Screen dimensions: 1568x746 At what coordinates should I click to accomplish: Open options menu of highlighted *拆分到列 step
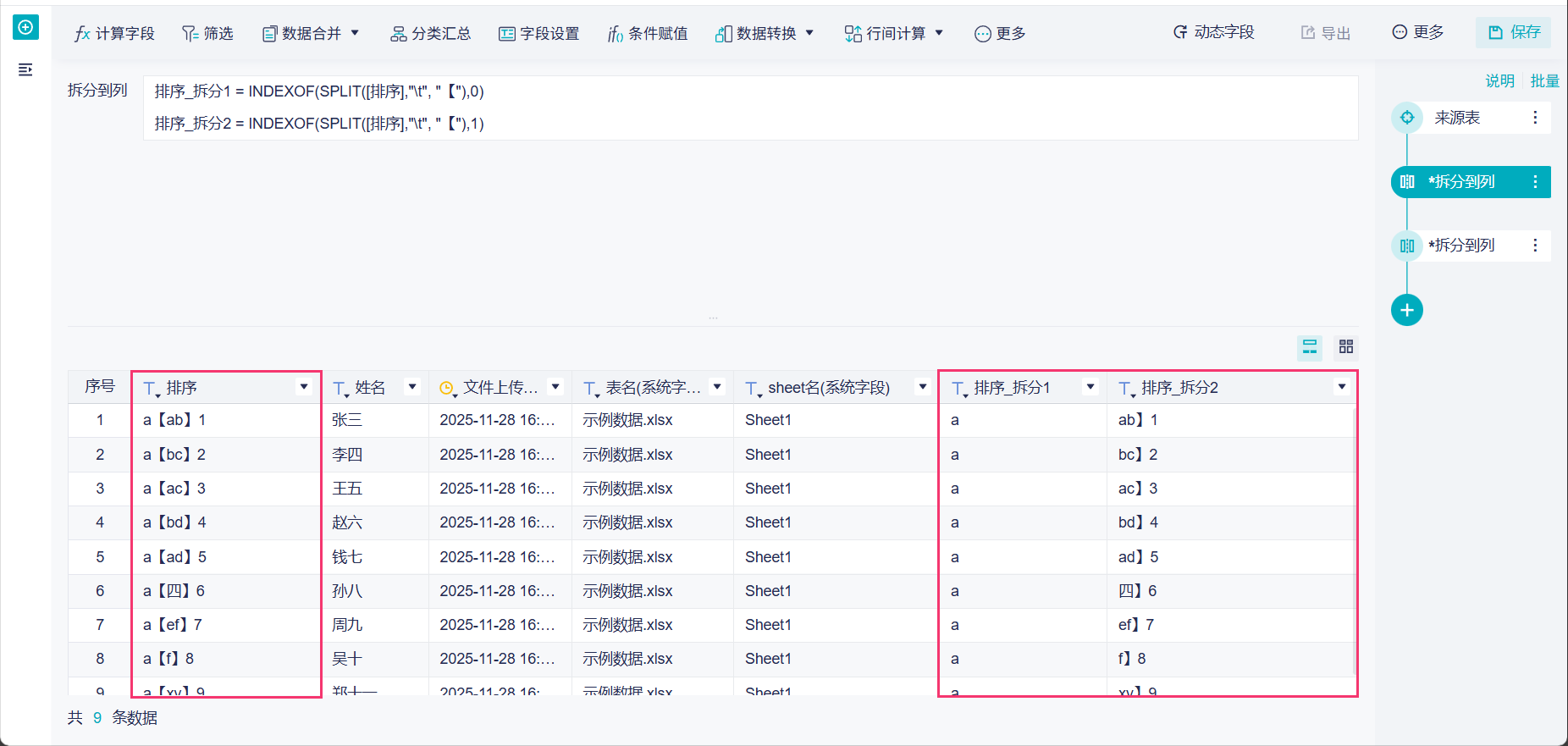[1535, 182]
